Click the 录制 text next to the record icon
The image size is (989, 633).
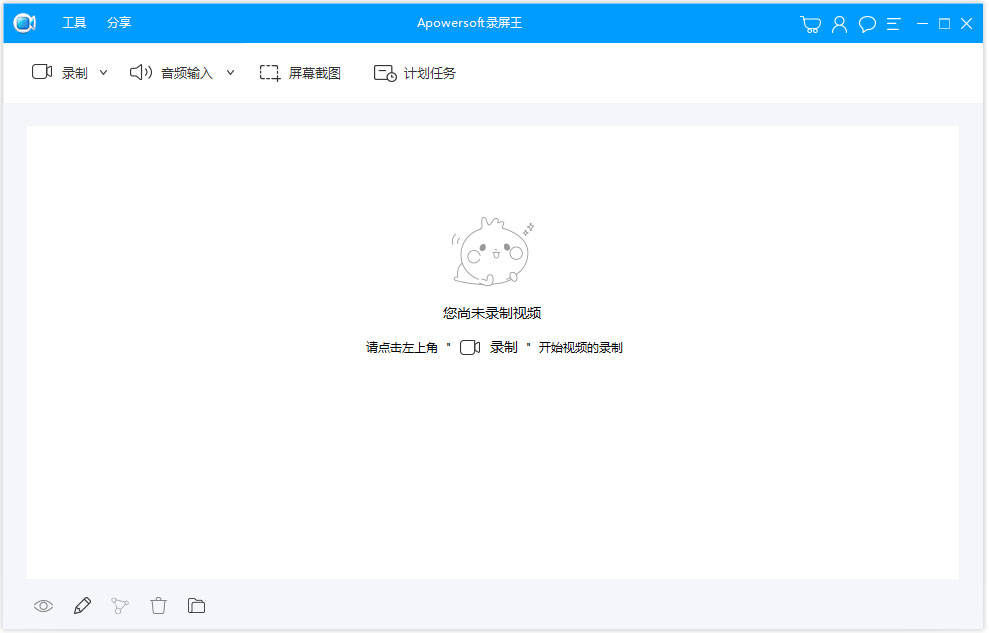point(75,72)
